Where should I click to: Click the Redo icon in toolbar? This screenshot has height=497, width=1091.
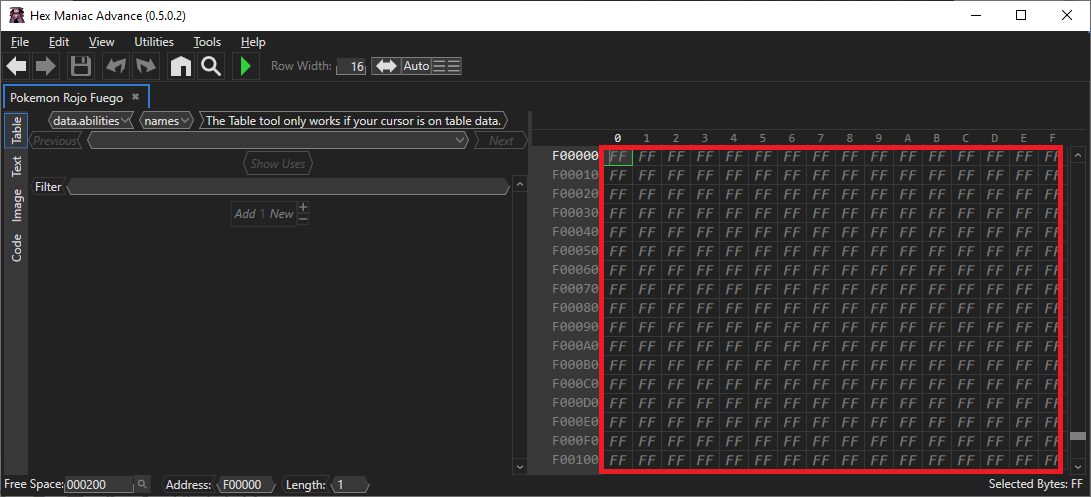146,67
